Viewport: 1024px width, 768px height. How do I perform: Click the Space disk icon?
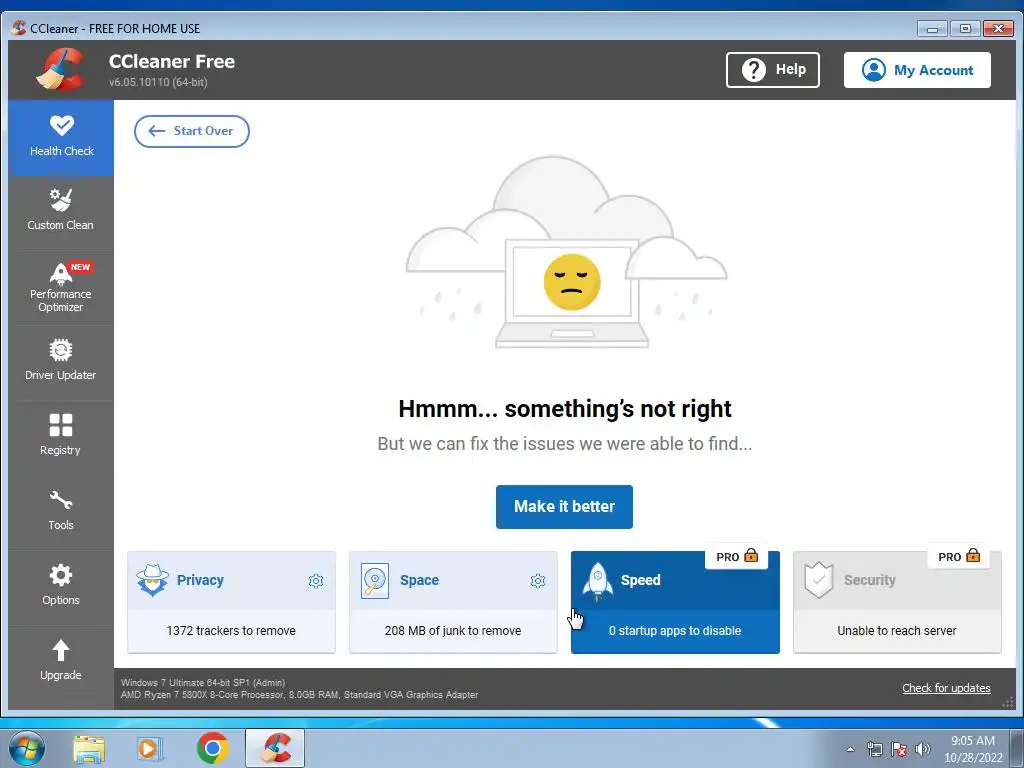[375, 581]
